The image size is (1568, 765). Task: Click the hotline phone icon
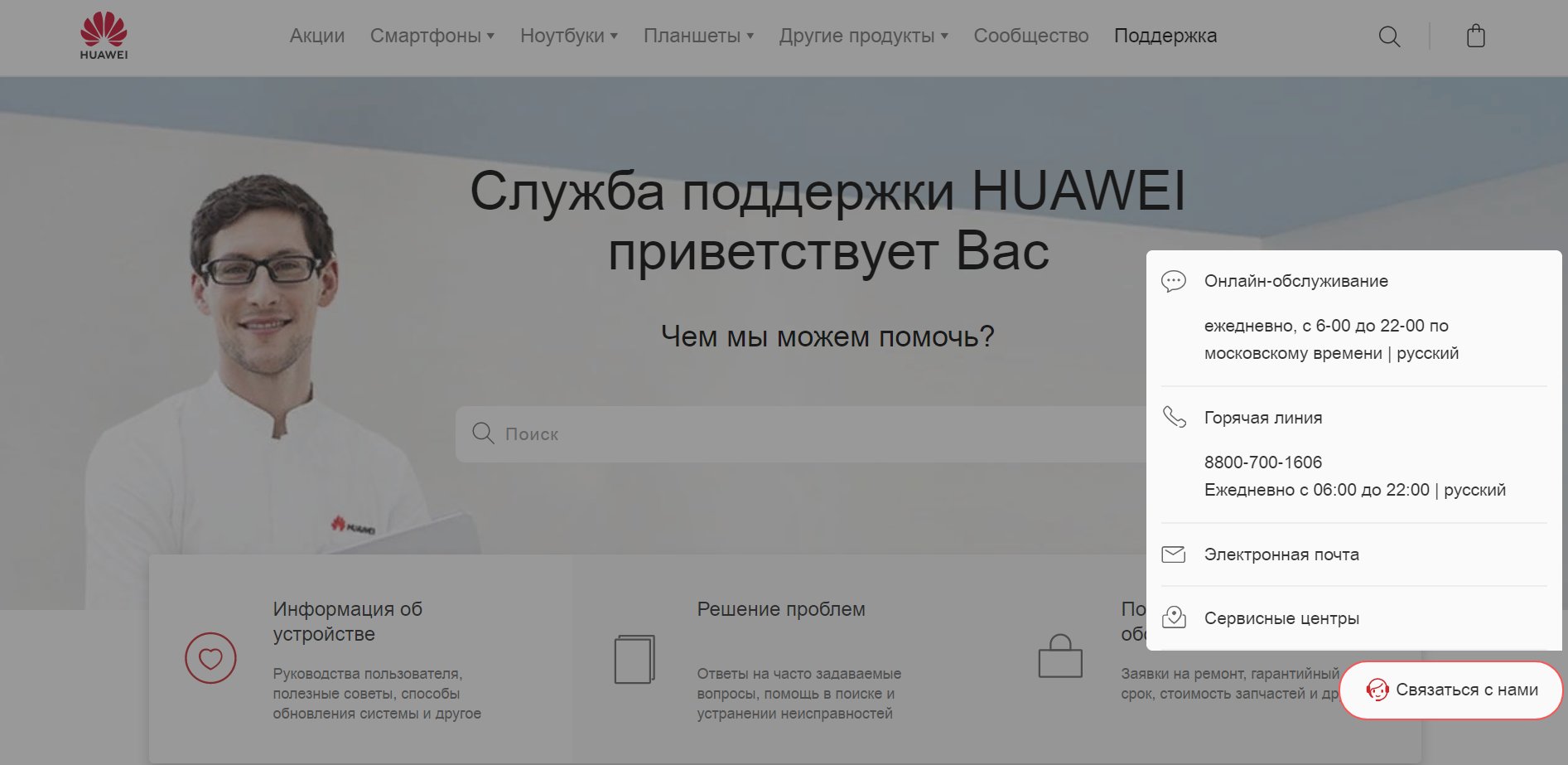point(1174,417)
